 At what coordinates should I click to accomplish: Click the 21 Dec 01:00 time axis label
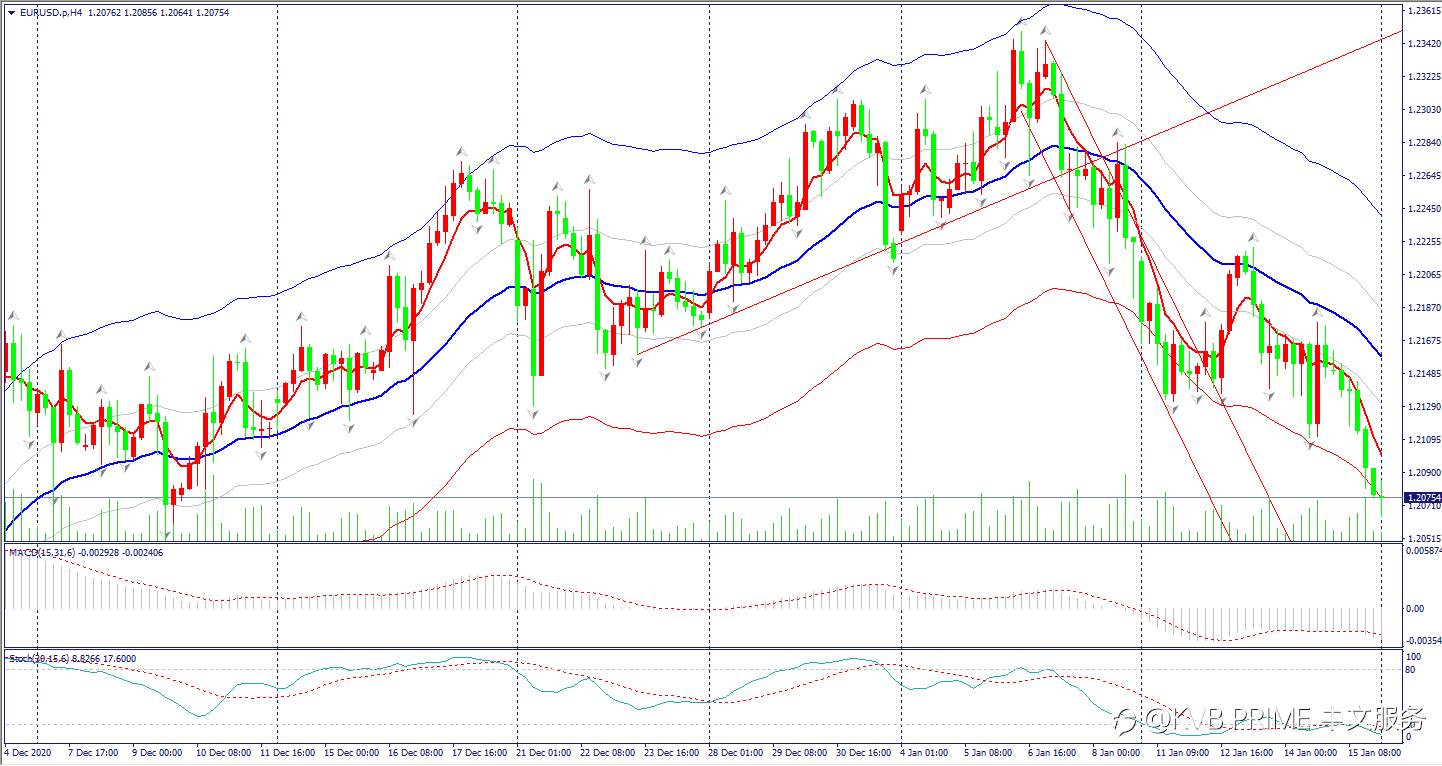click(x=544, y=753)
